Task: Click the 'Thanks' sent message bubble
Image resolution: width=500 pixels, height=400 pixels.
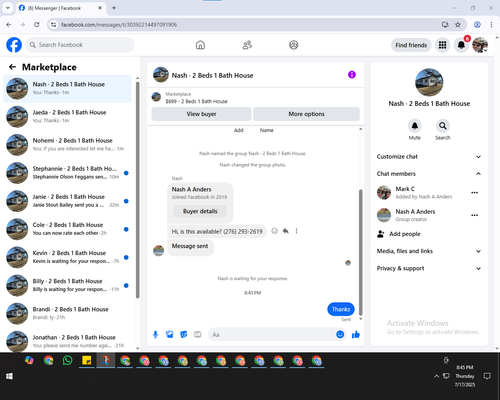Action: coord(341,309)
